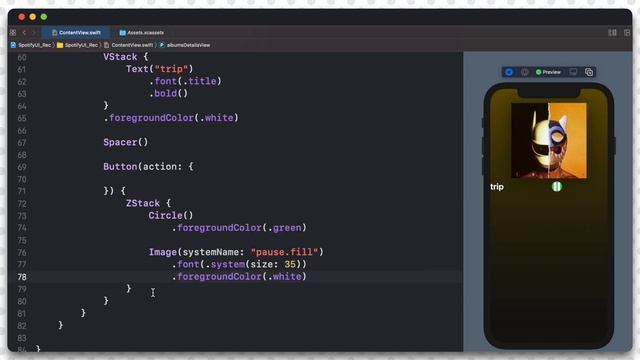Open the preview device settings icon

(x=573, y=72)
